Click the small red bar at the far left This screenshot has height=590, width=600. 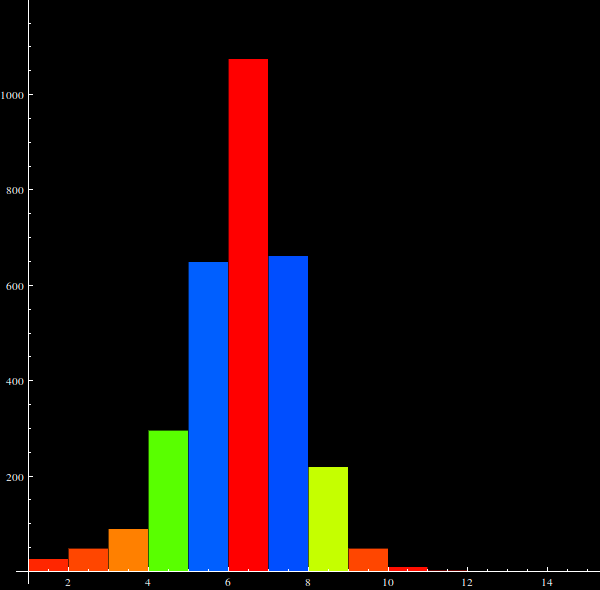coord(48,565)
